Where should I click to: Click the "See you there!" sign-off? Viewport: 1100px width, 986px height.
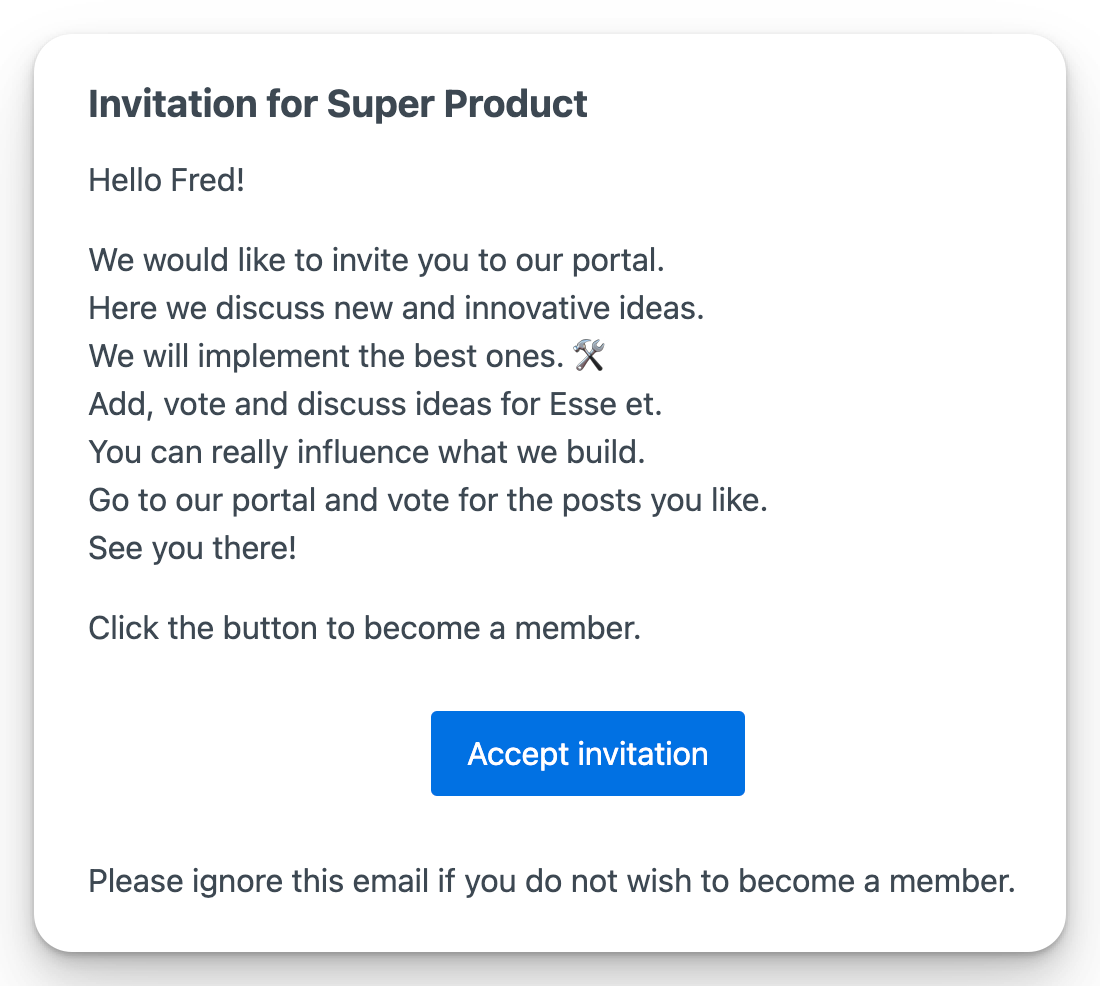pyautogui.click(x=192, y=548)
